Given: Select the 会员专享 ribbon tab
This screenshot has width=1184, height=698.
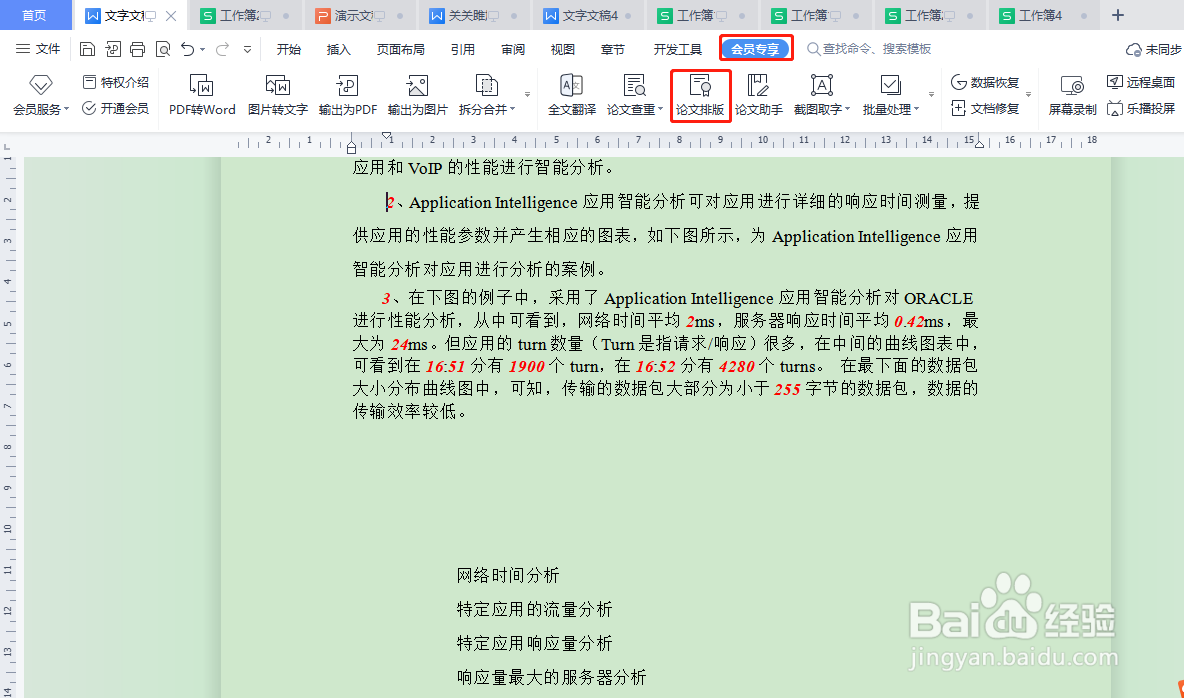Looking at the screenshot, I should tap(755, 49).
